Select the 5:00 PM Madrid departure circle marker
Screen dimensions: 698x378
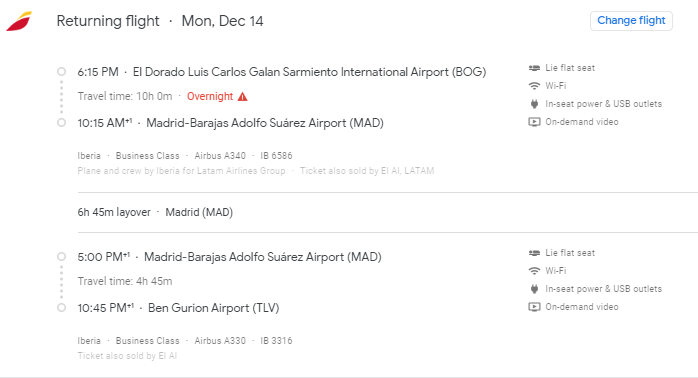[61, 256]
